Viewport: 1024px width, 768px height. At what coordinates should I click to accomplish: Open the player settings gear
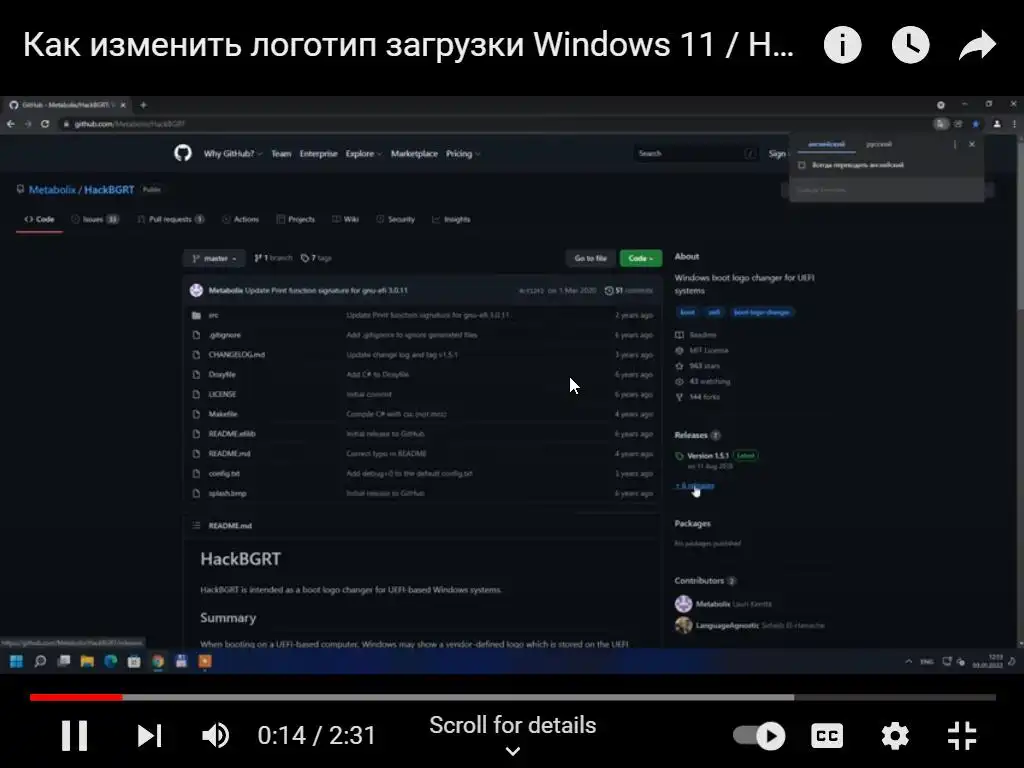pos(895,736)
